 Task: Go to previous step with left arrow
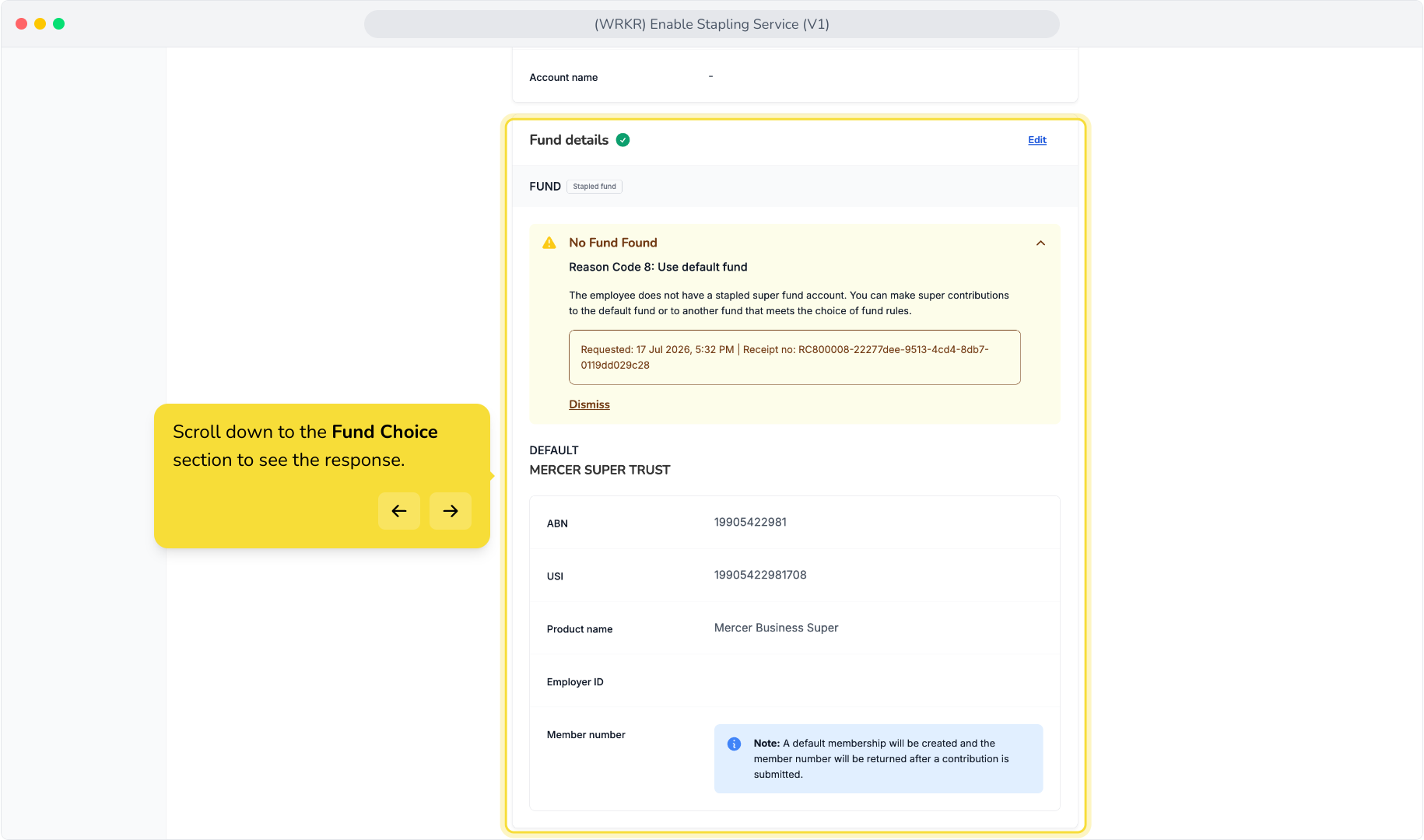point(399,511)
